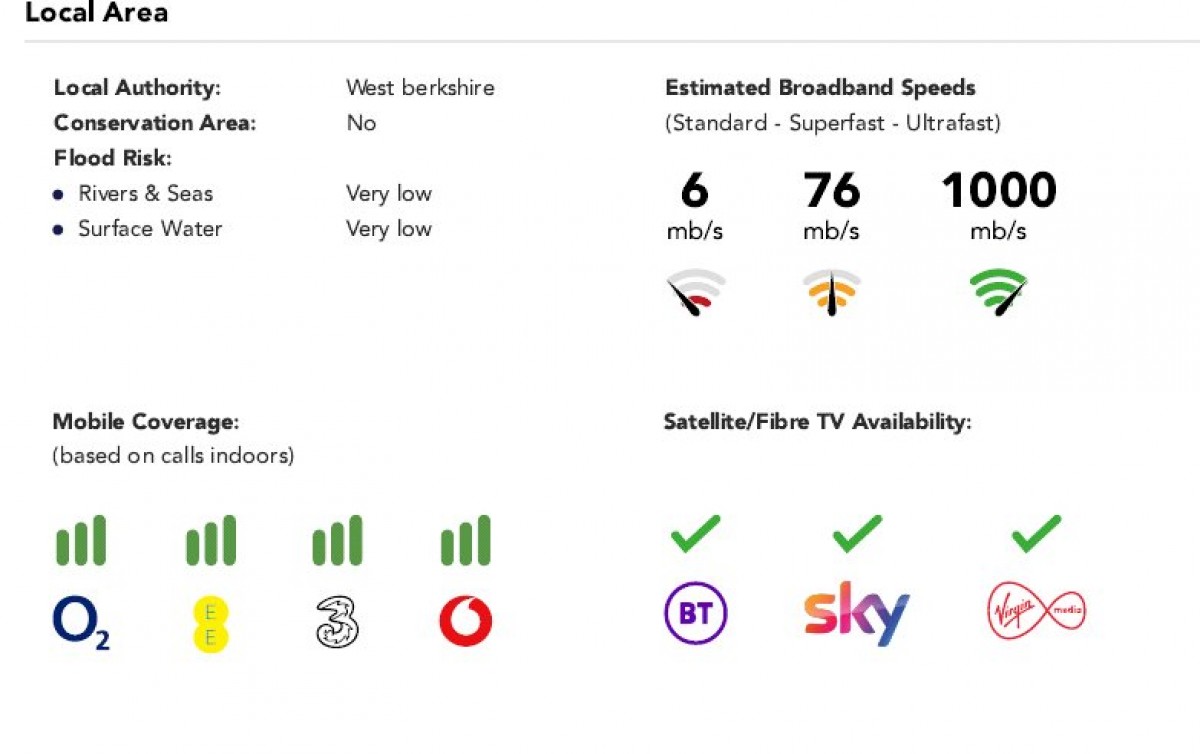The image size is (1200, 754).
Task: Click the green checkmark above Sky
Action: click(x=857, y=533)
